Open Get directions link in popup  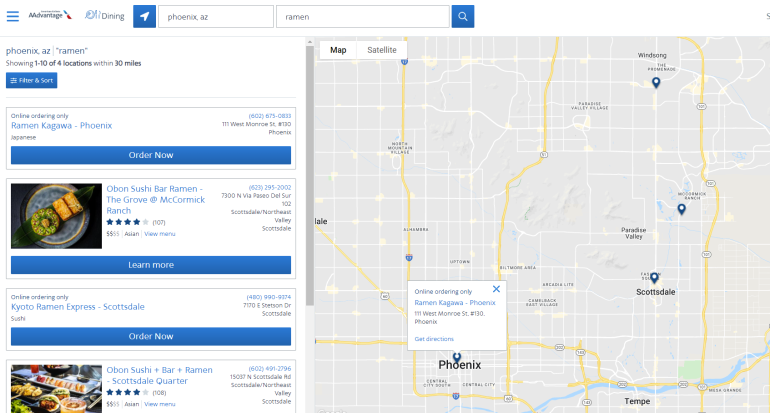[x=433, y=339]
